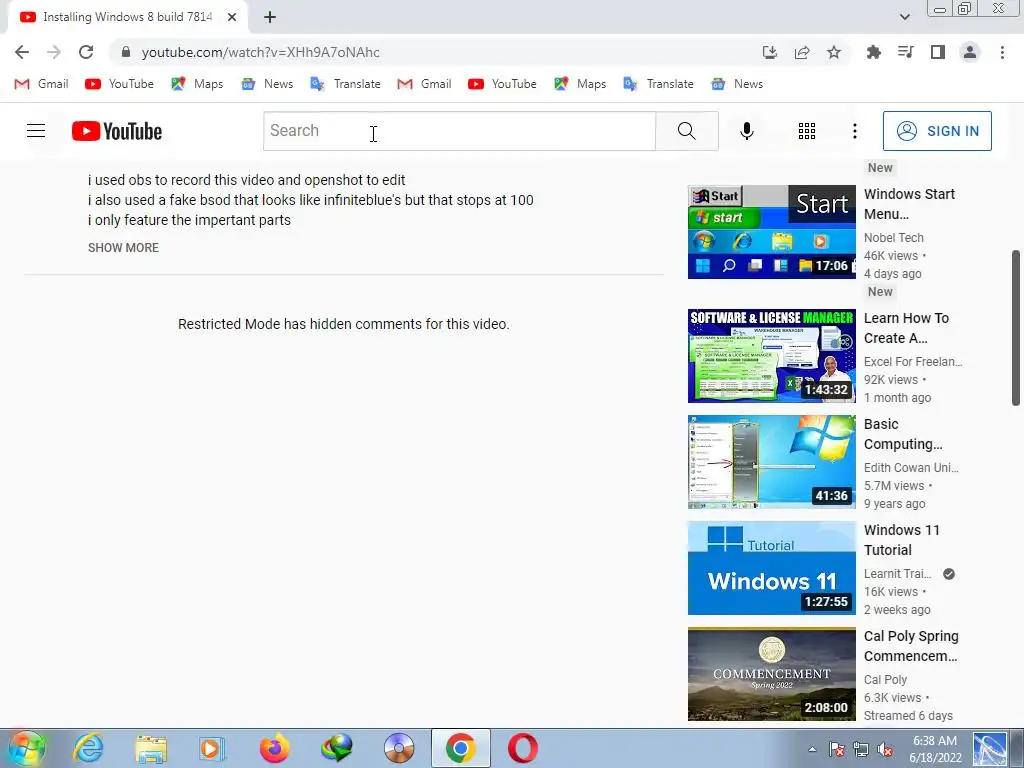Open first Maps bookmark
Screen dimensions: 1024x768
click(x=197, y=84)
